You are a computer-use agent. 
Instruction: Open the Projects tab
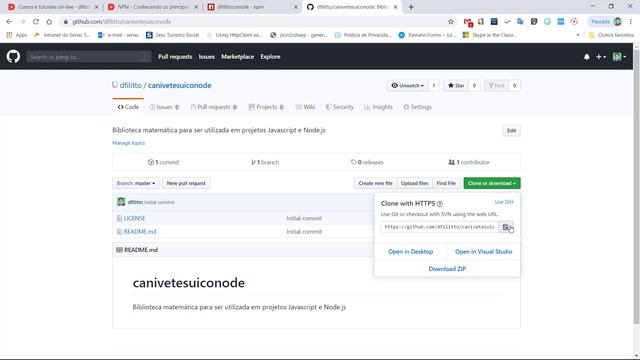(x=266, y=107)
